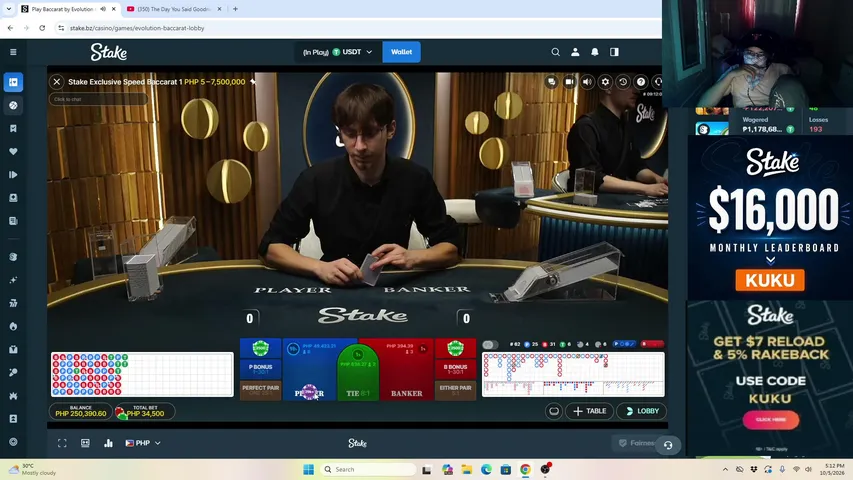The height and width of the screenshot is (480, 853).
Task: Open the user profile icon
Action: tap(575, 52)
